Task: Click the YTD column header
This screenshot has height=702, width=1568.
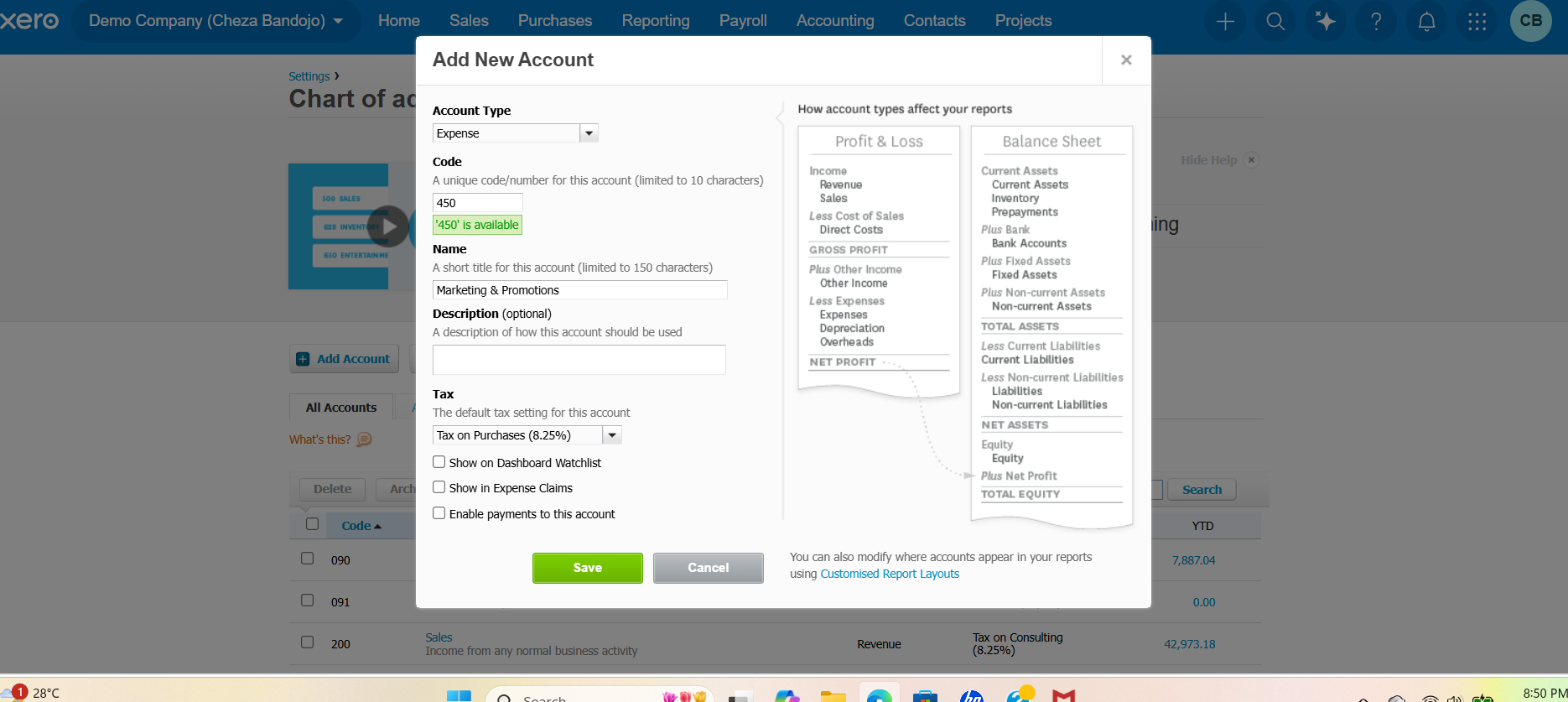Action: [1202, 526]
